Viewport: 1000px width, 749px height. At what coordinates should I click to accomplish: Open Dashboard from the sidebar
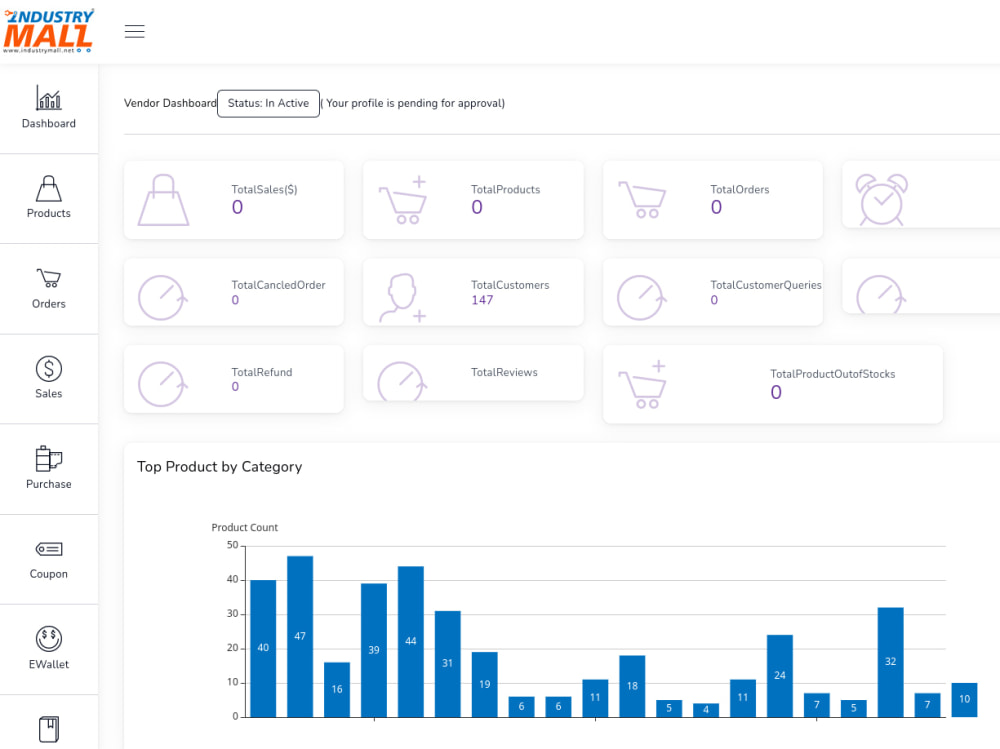(x=48, y=107)
